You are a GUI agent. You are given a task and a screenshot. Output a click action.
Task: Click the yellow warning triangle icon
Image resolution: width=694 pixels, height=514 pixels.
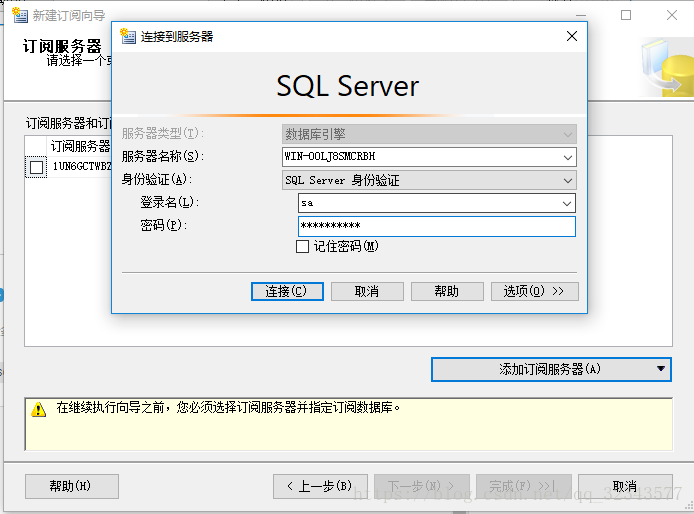click(39, 409)
